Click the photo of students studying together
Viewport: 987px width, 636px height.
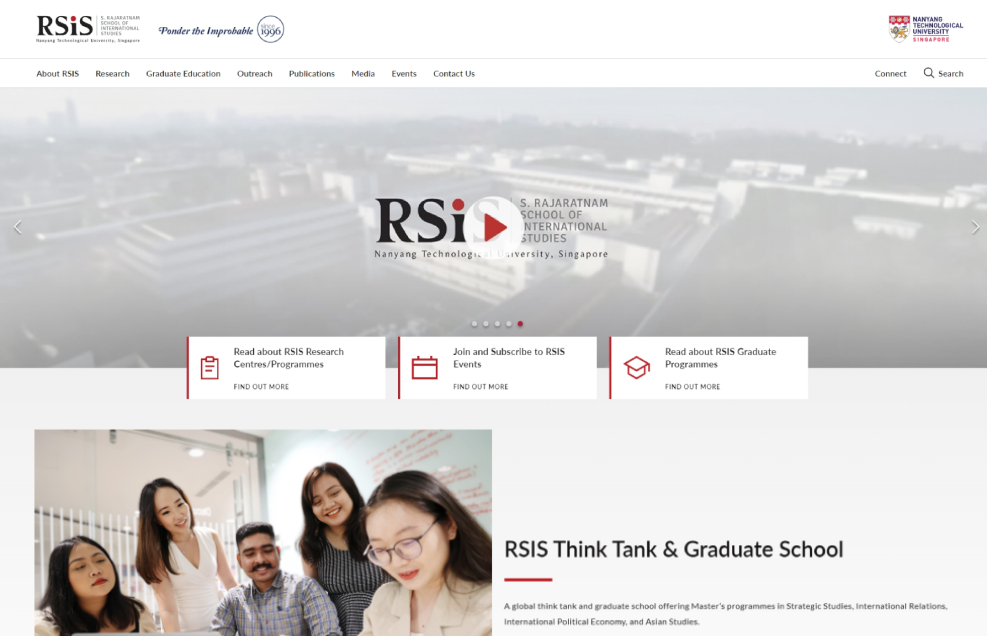(x=263, y=533)
